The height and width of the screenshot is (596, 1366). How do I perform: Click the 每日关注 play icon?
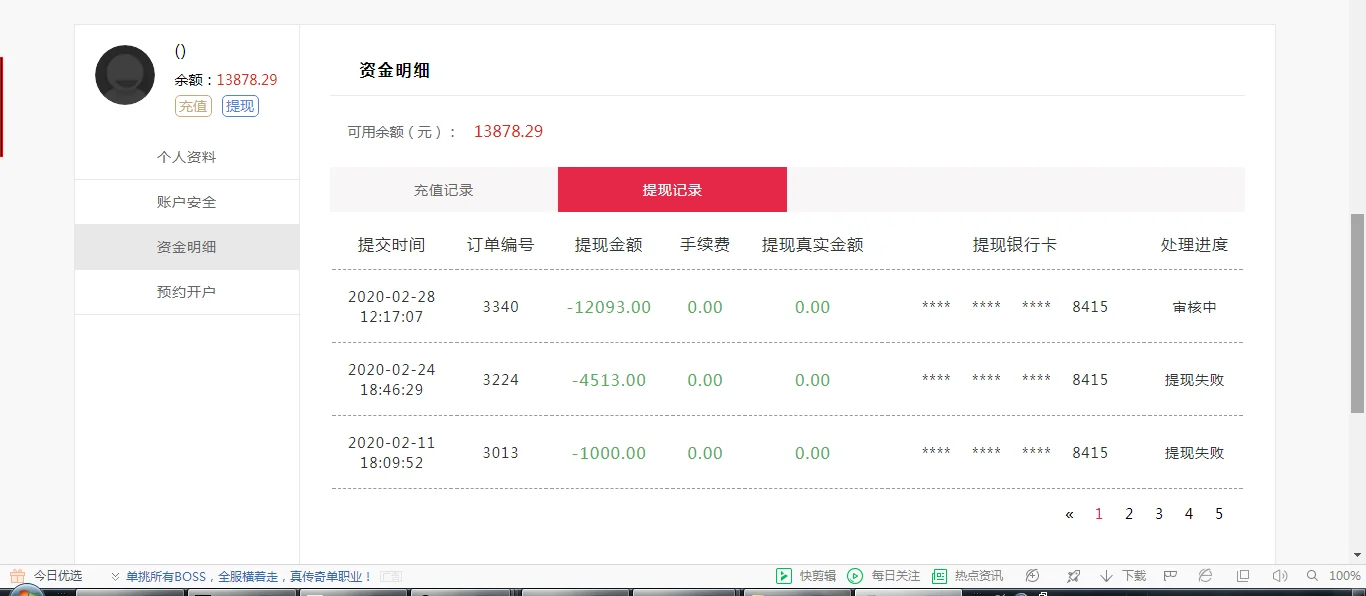click(855, 576)
